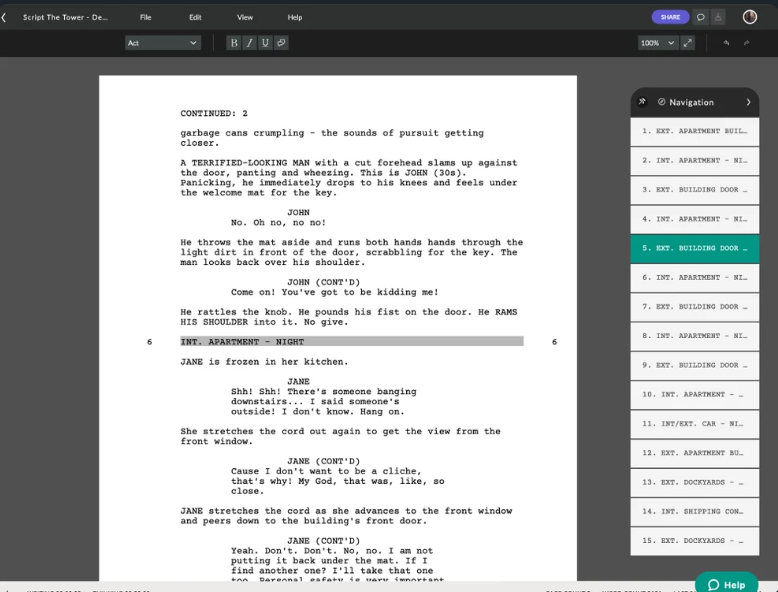This screenshot has width=778, height=592.
Task: Insert a link with the link icon
Action: 281,43
